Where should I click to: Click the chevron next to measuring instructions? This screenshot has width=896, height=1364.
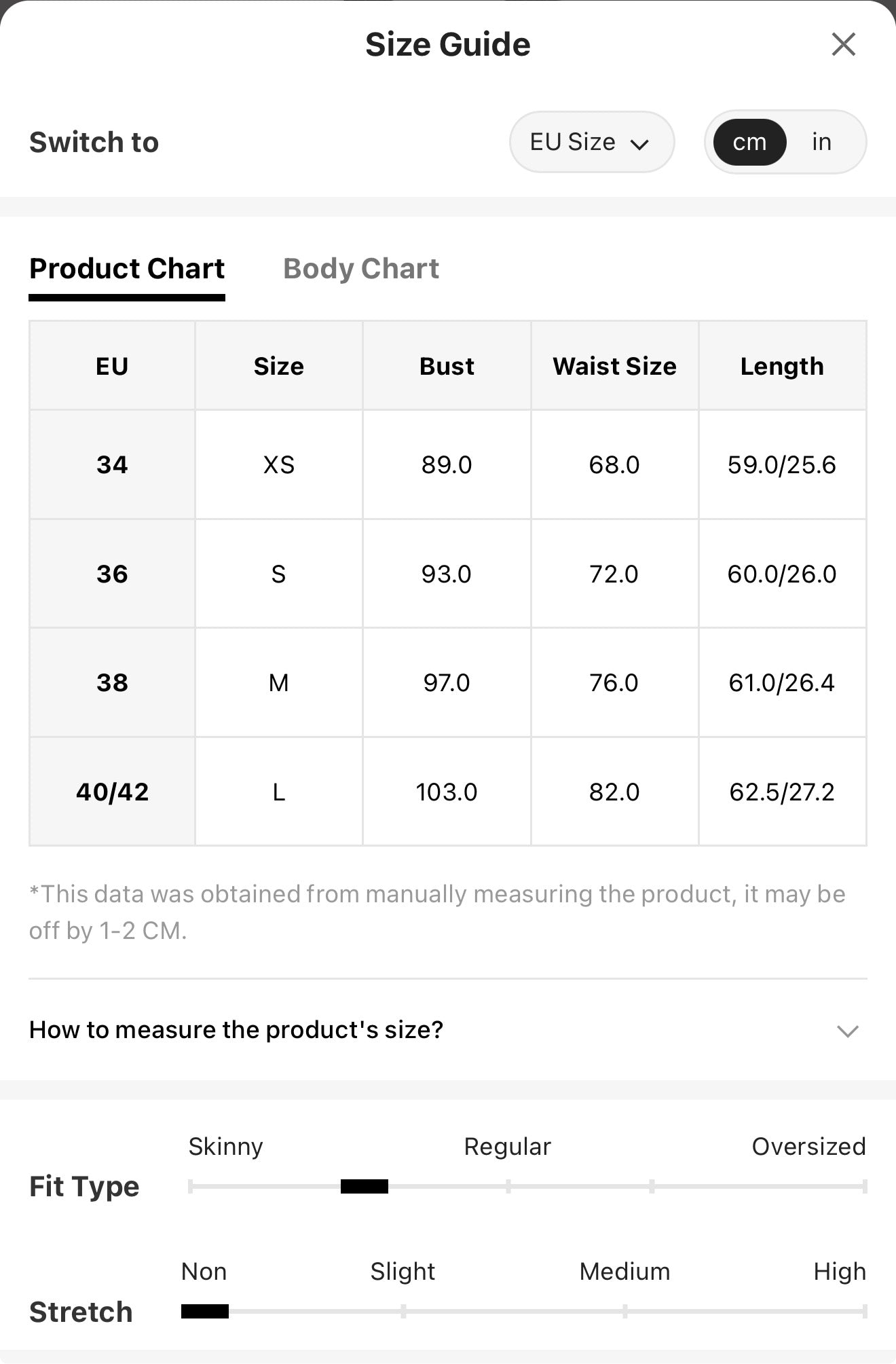[x=848, y=1031]
